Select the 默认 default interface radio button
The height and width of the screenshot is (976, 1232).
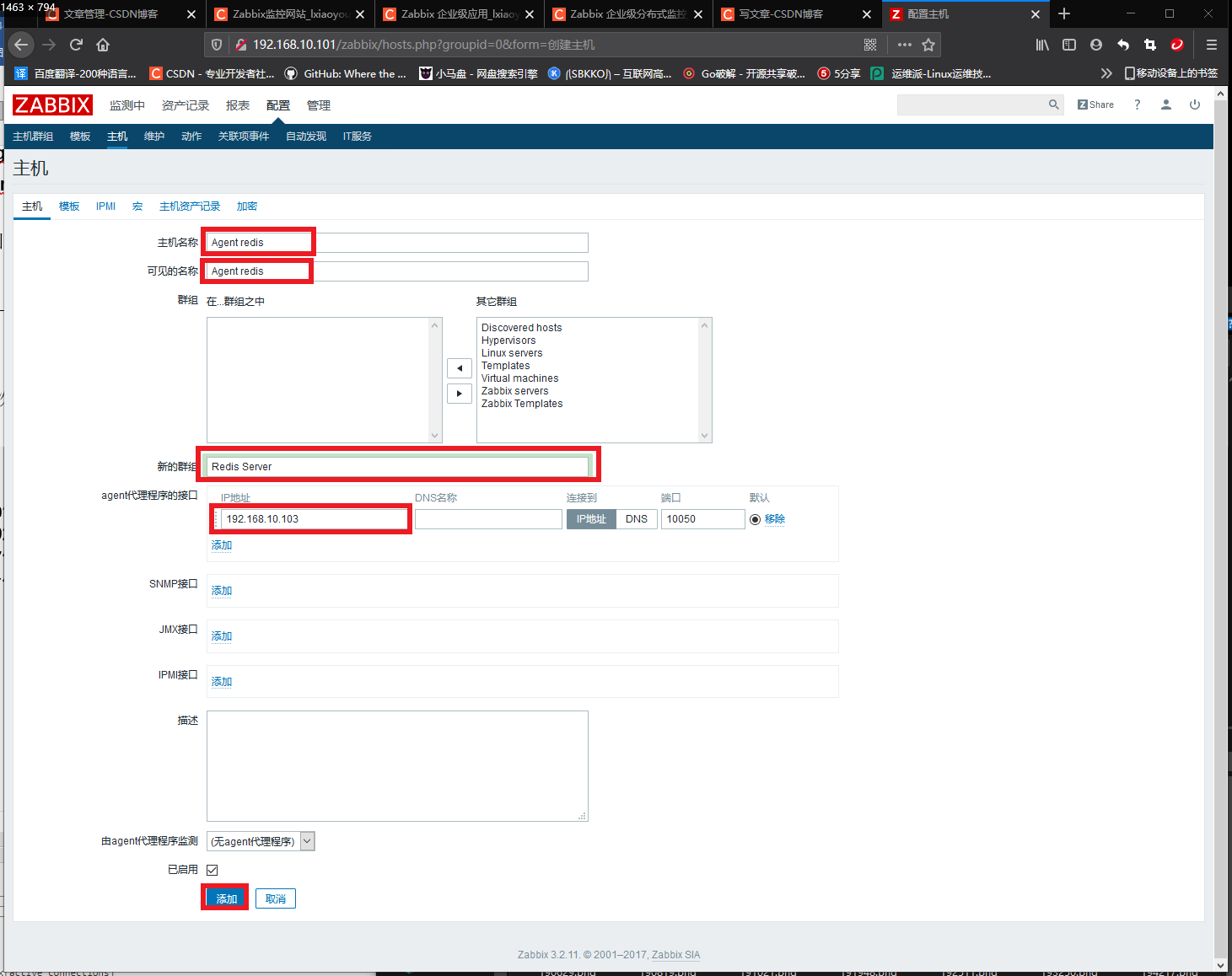pyautogui.click(x=755, y=519)
